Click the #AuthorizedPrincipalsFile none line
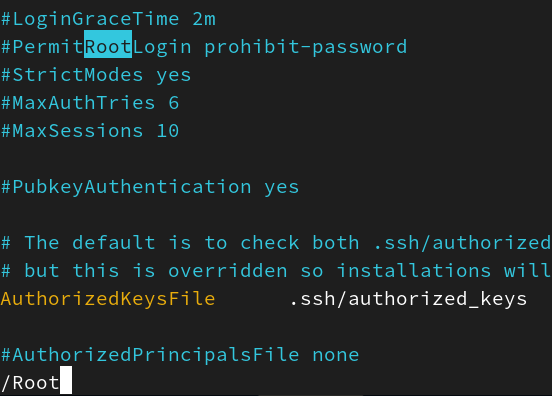Viewport: 552px width, 396px height. click(x=180, y=355)
